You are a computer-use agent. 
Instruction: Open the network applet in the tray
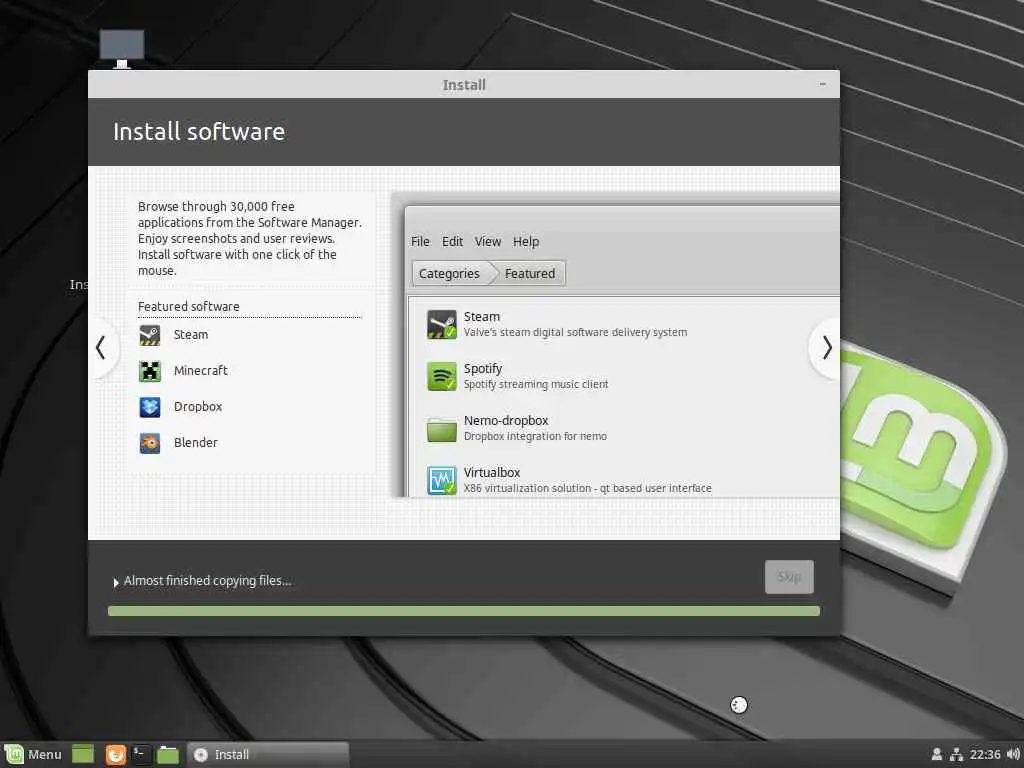(x=957, y=754)
